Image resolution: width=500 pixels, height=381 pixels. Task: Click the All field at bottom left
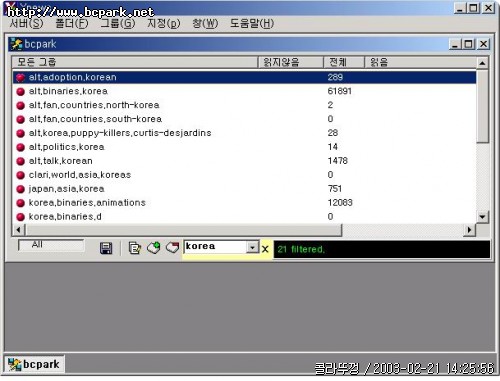[x=51, y=245]
